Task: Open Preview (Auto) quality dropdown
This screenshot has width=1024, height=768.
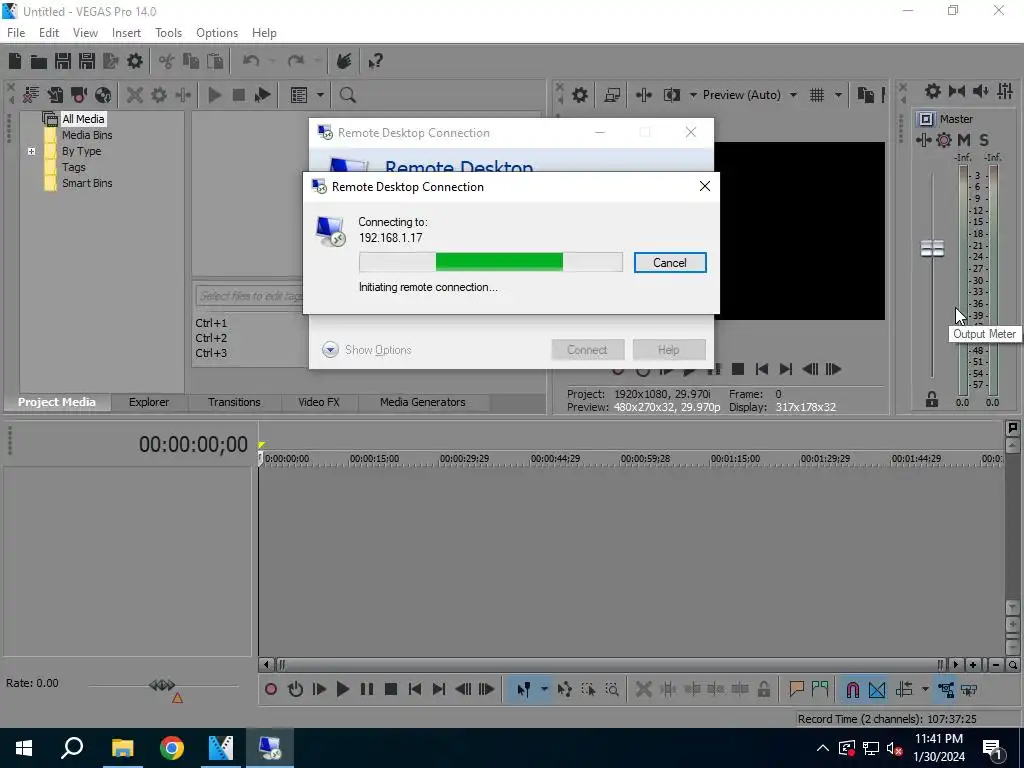Action: tap(750, 95)
